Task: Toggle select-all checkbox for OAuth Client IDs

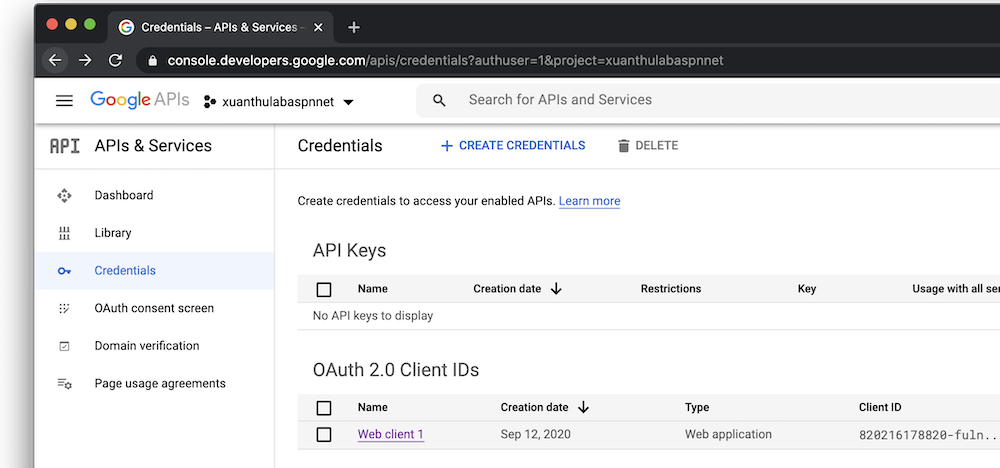Action: coord(323,408)
